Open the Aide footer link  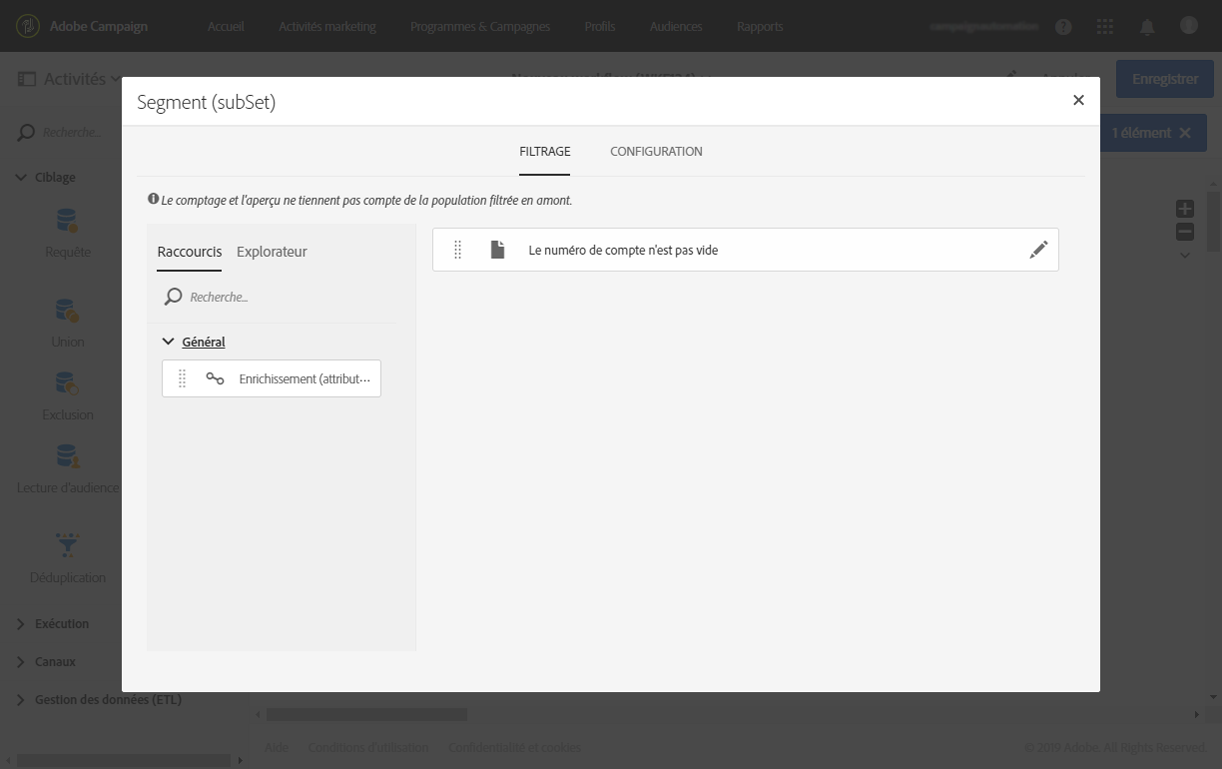(276, 748)
